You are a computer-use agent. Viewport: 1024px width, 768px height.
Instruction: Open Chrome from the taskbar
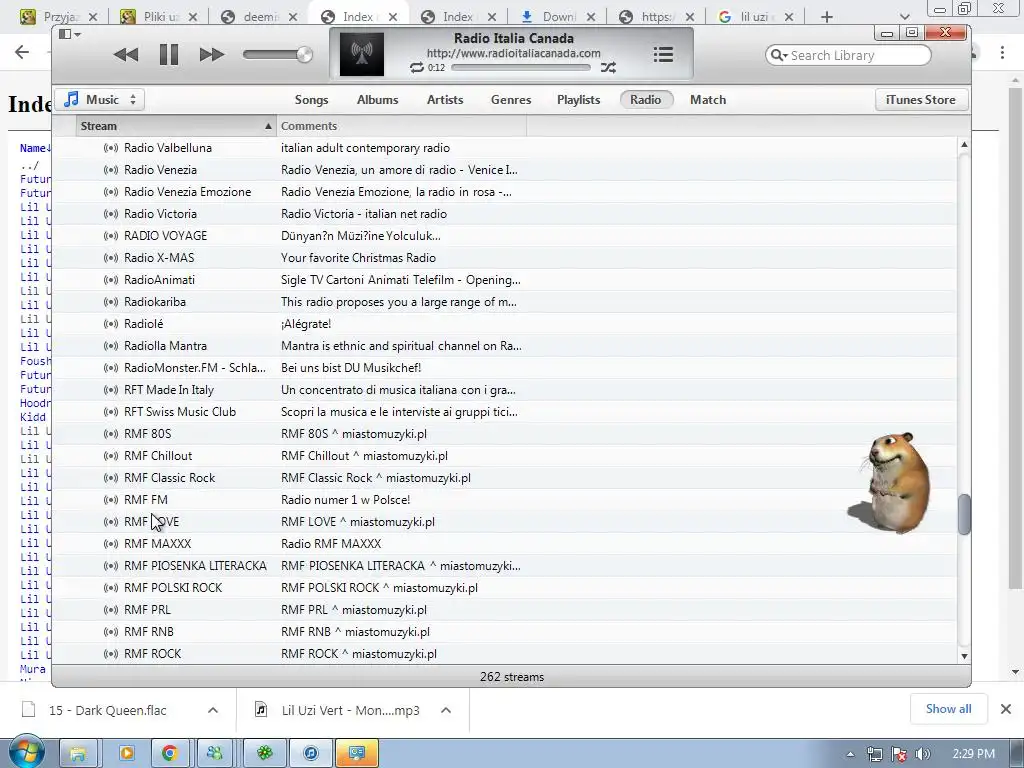click(170, 753)
